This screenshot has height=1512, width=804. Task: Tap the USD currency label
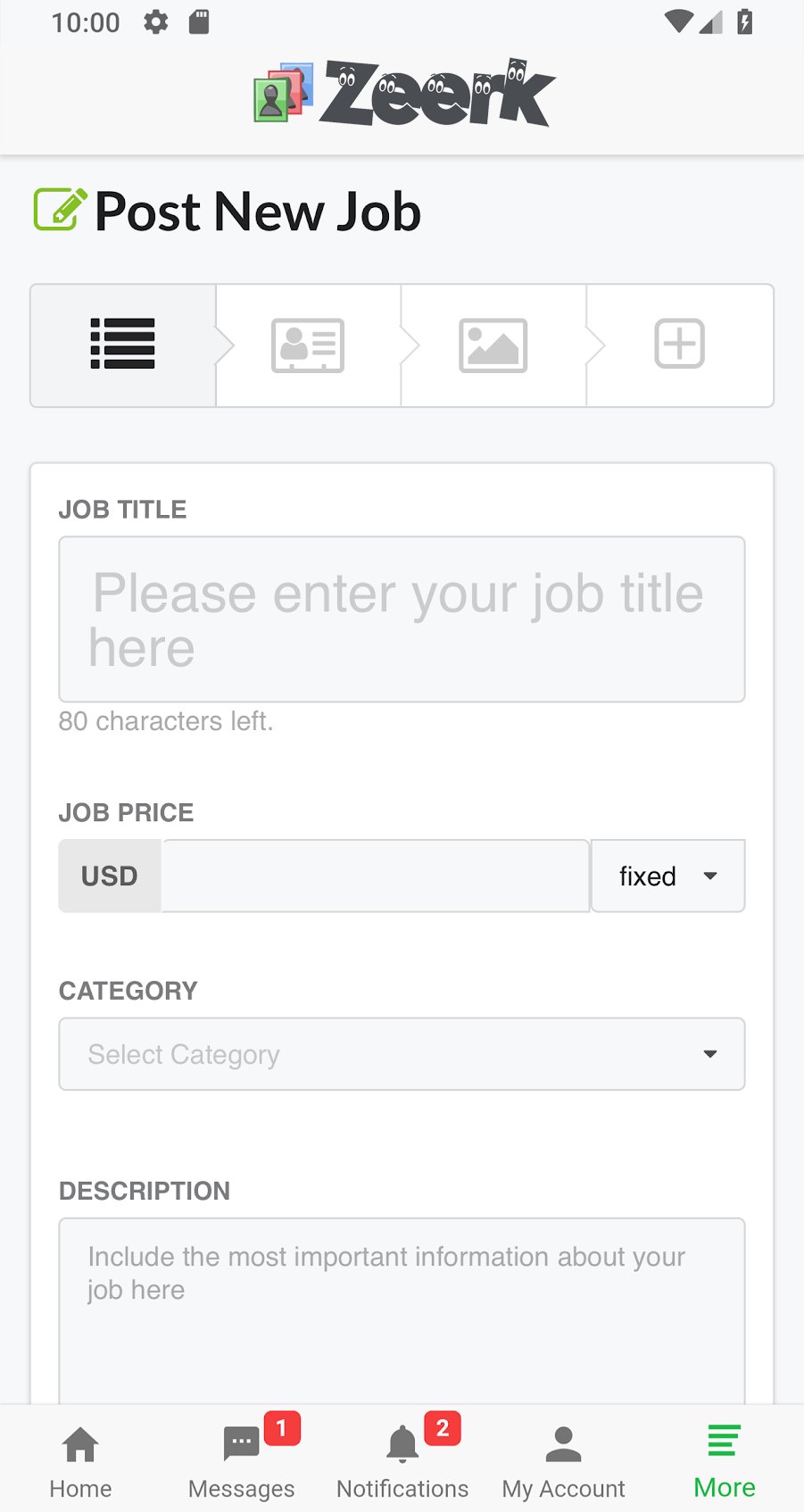point(110,876)
